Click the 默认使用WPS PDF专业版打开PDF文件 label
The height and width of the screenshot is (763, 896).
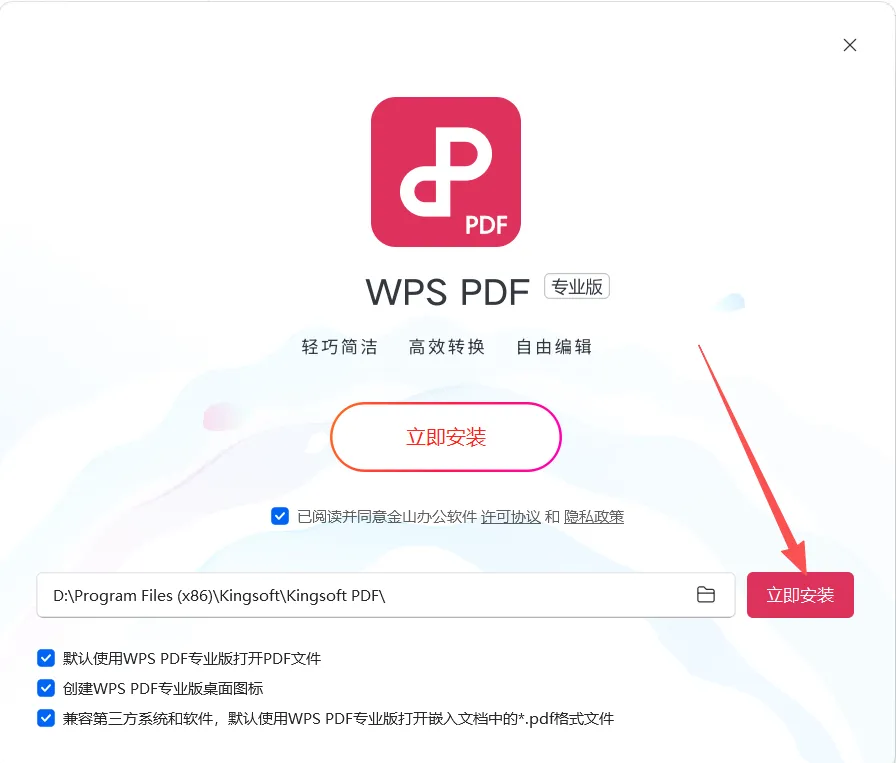tap(192, 658)
